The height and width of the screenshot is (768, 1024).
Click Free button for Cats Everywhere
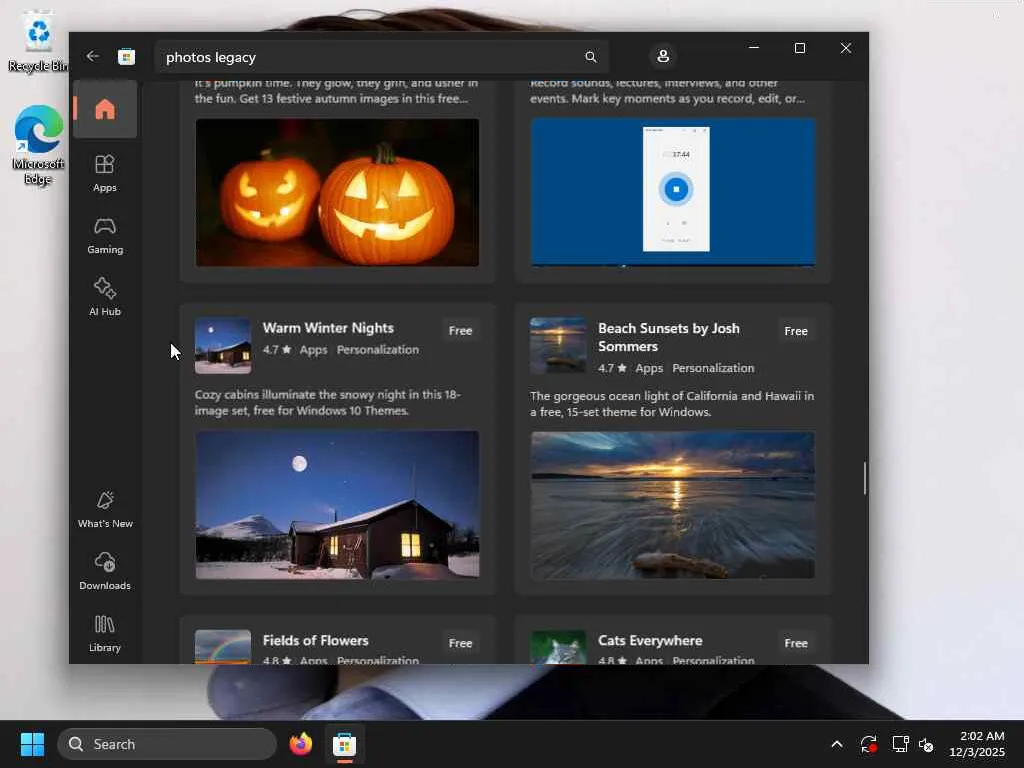pyautogui.click(x=795, y=643)
